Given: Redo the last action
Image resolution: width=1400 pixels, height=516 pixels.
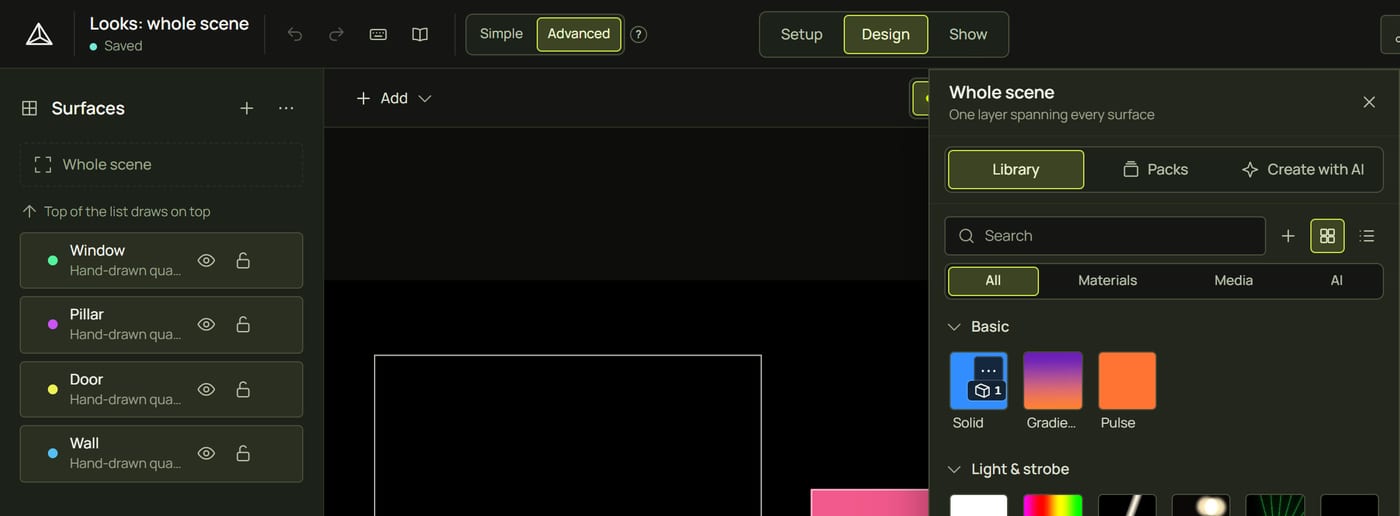Looking at the screenshot, I should coord(336,34).
